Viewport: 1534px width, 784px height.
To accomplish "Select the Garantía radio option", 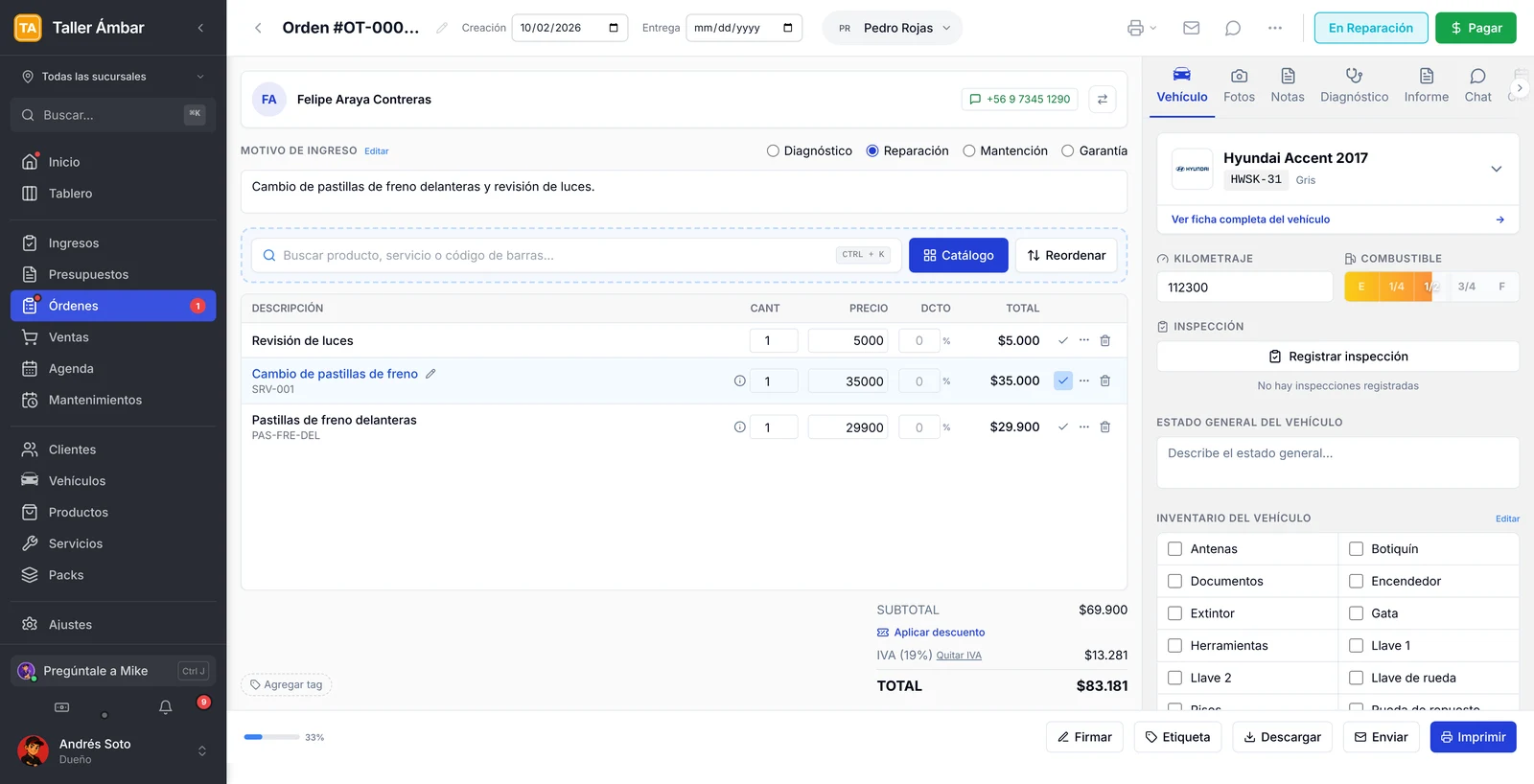I will [1067, 150].
